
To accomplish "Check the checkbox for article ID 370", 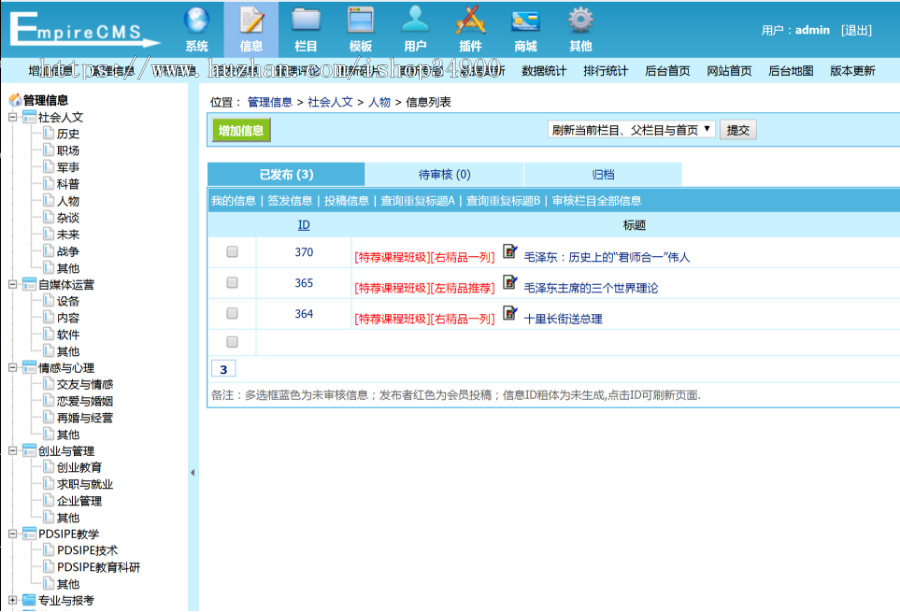I will [x=232, y=252].
